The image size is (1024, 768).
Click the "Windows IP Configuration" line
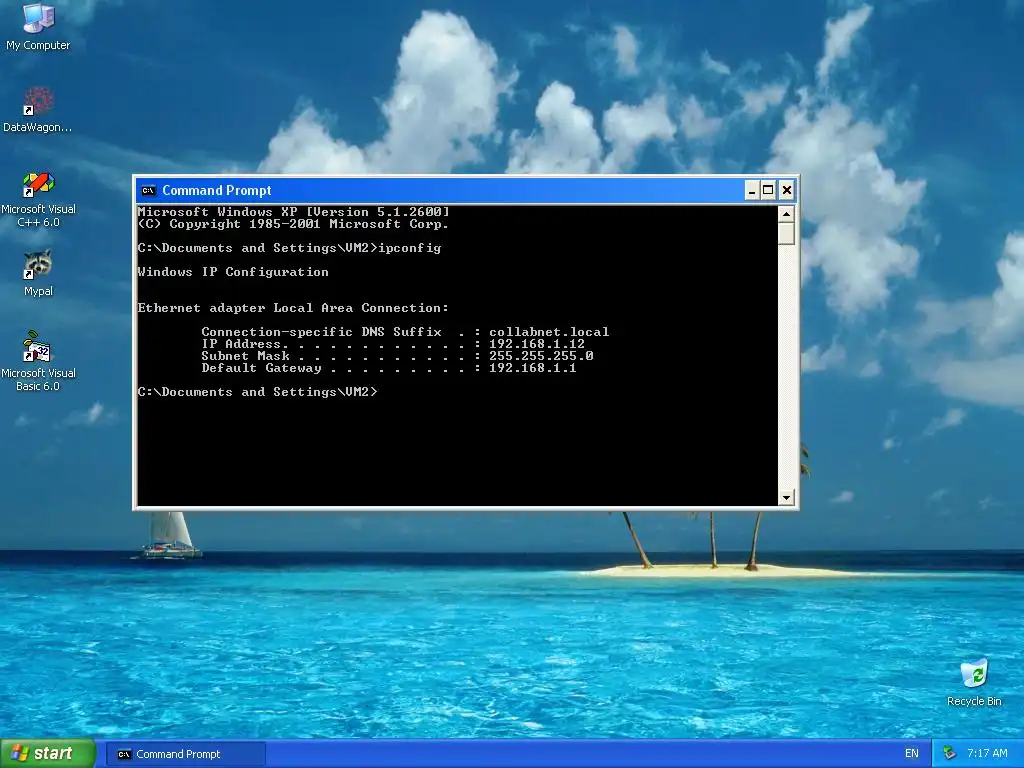pos(233,272)
